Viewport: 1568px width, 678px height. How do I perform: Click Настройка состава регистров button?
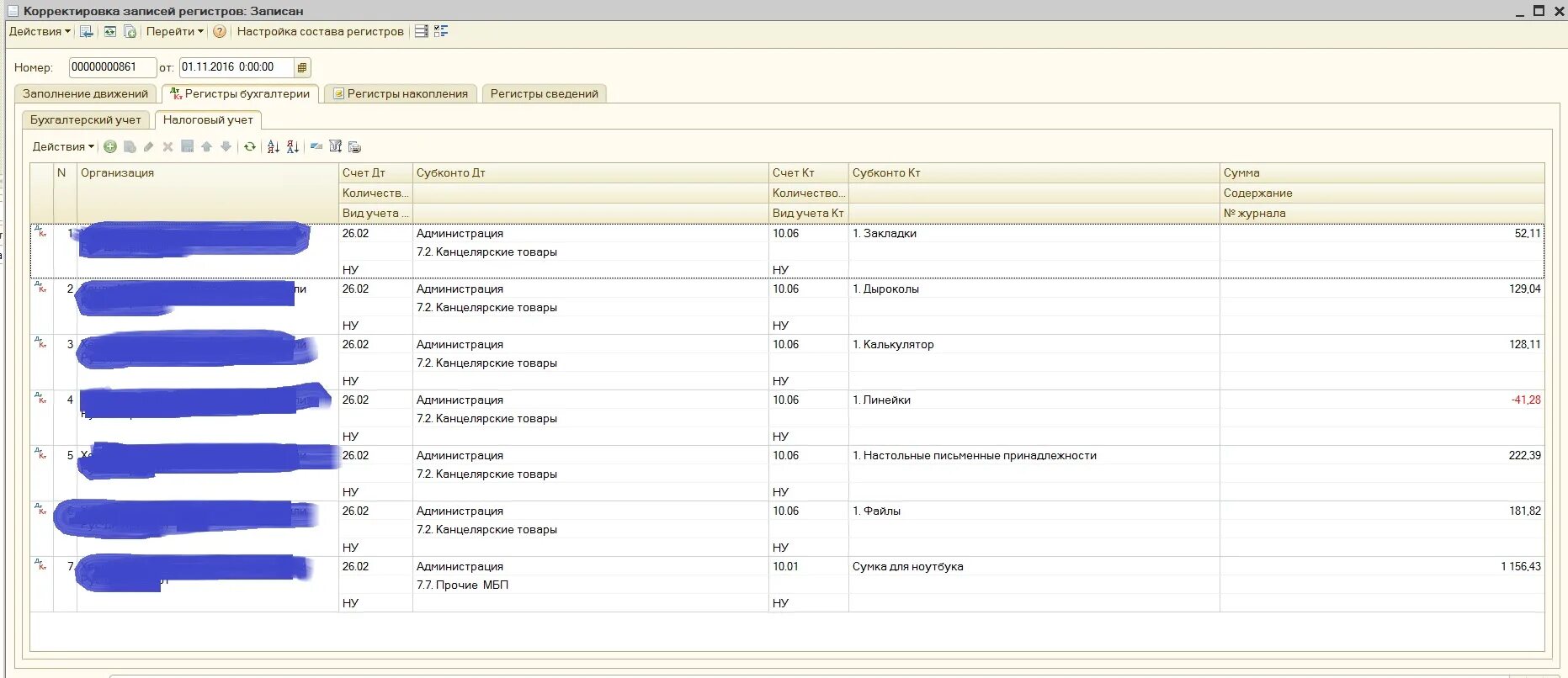[320, 31]
